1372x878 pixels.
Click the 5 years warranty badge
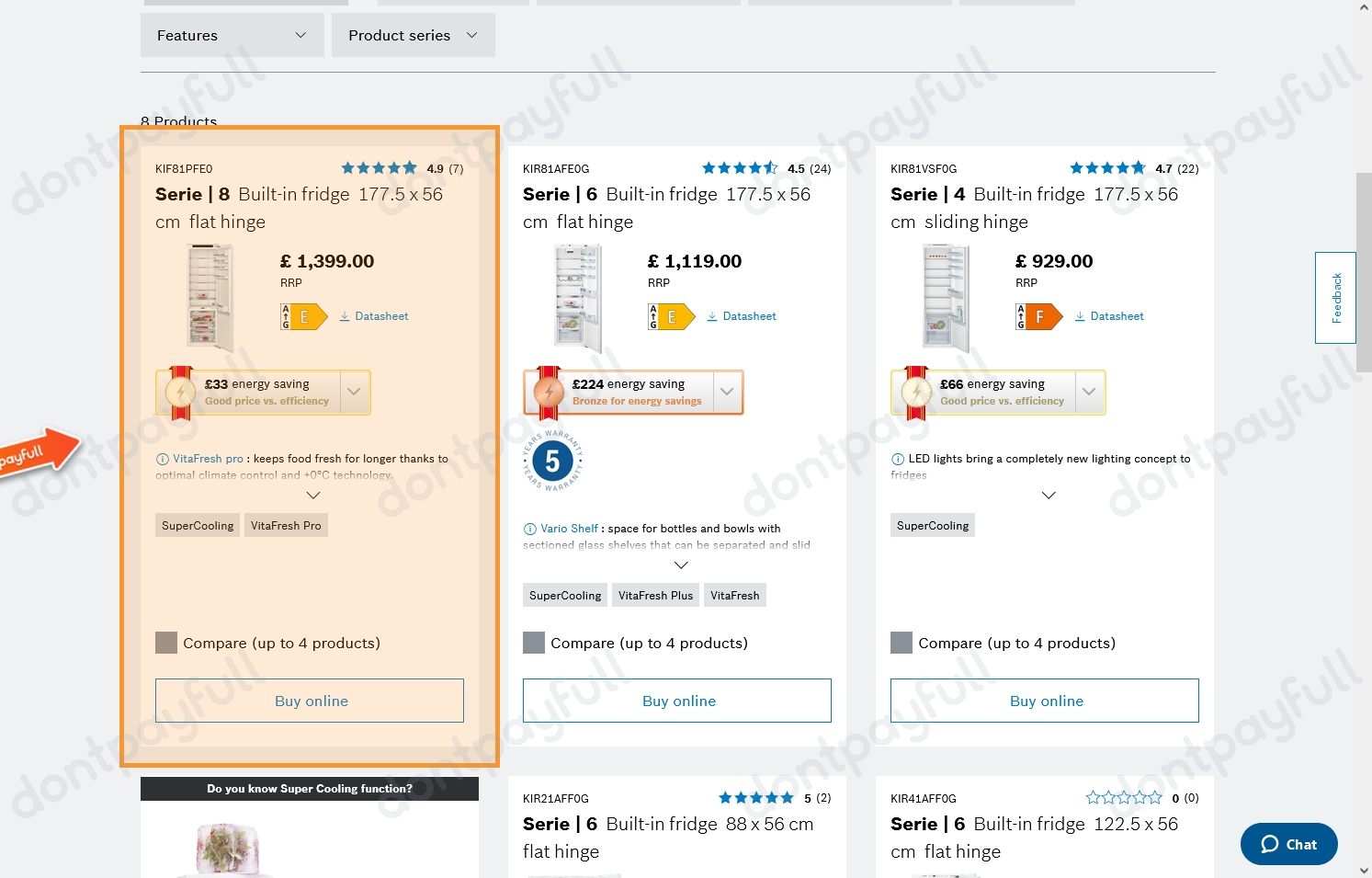pos(552,461)
